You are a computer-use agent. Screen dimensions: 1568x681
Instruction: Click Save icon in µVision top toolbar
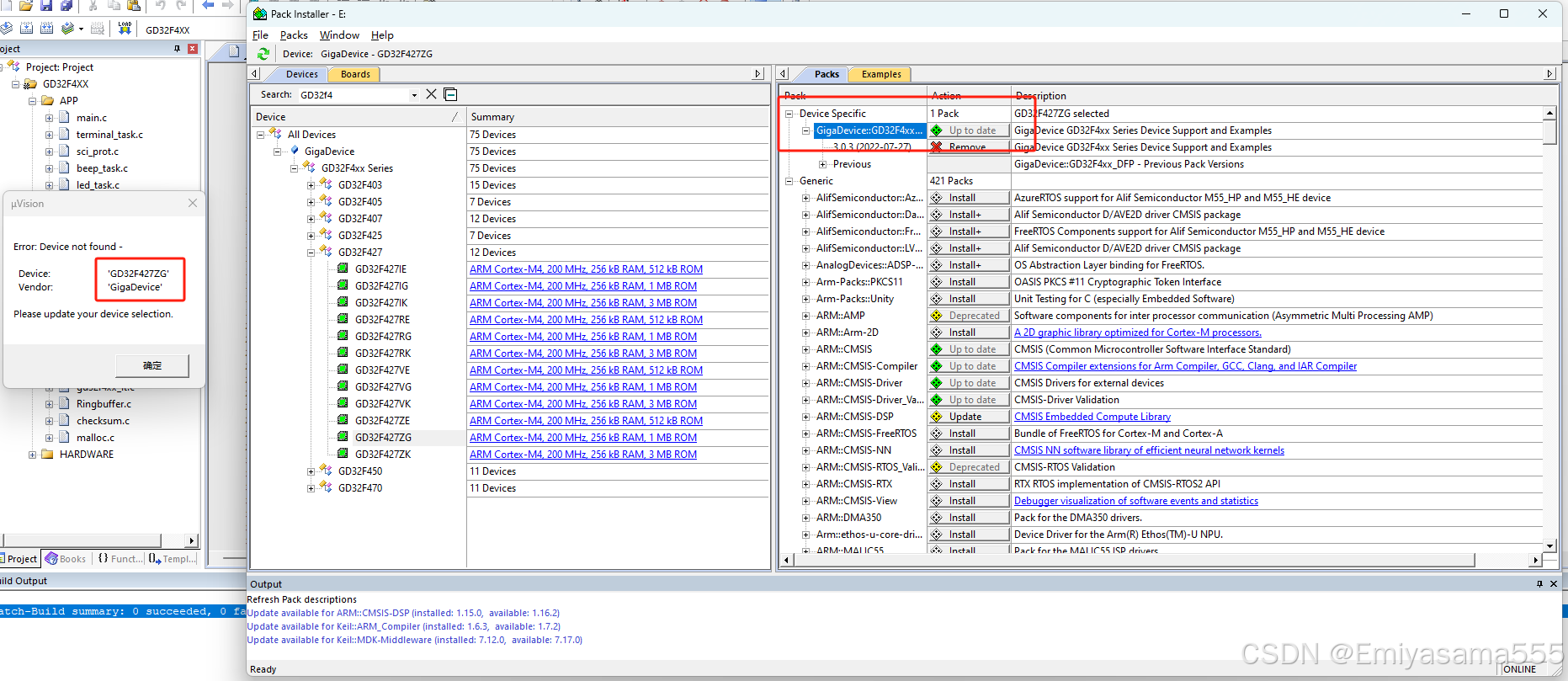pyautogui.click(x=46, y=6)
